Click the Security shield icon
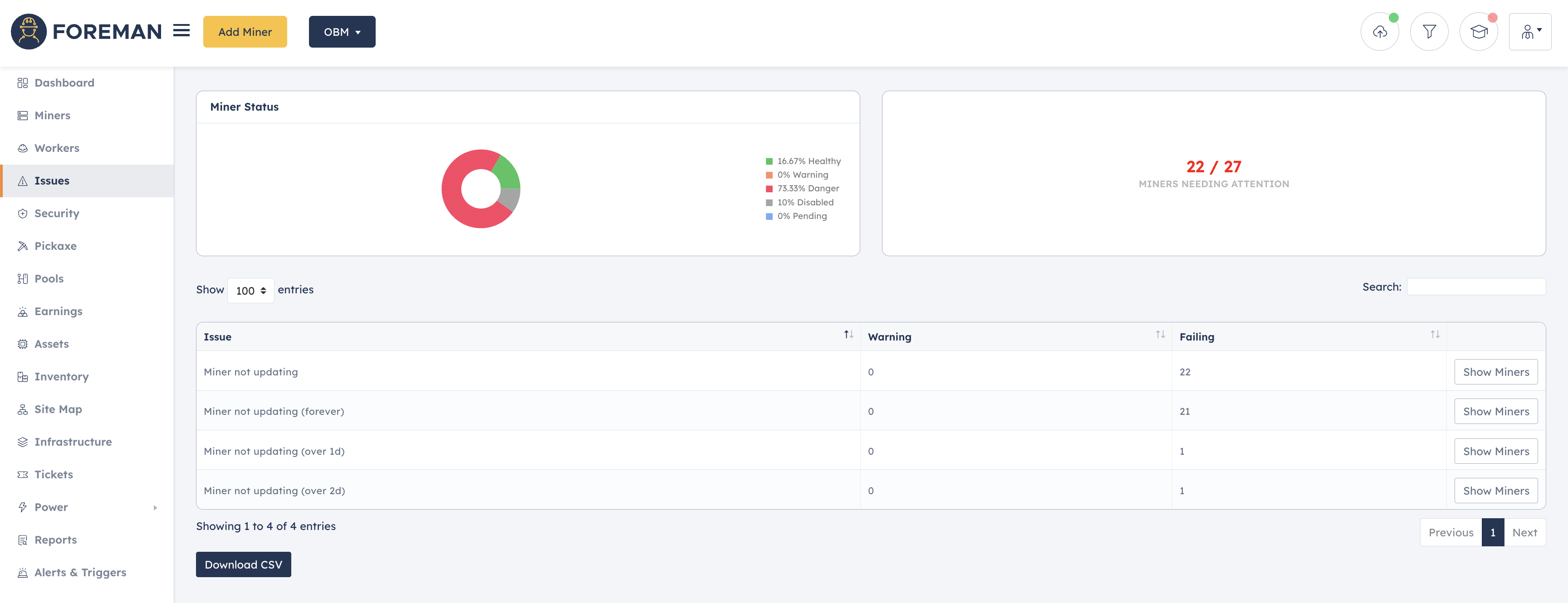 coord(23,214)
